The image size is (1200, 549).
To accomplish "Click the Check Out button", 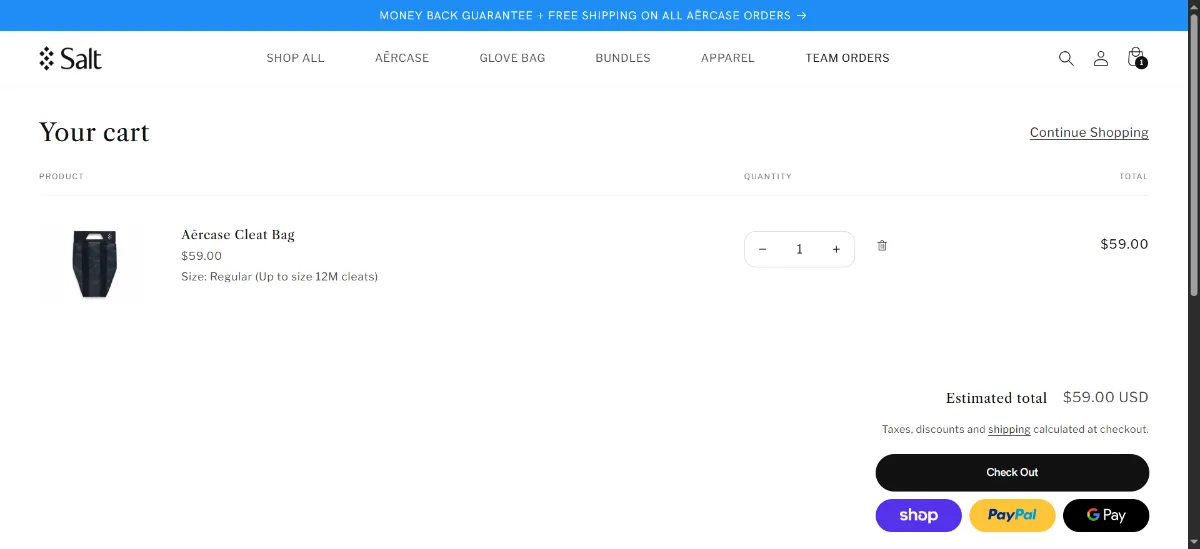I will click(x=1012, y=472).
